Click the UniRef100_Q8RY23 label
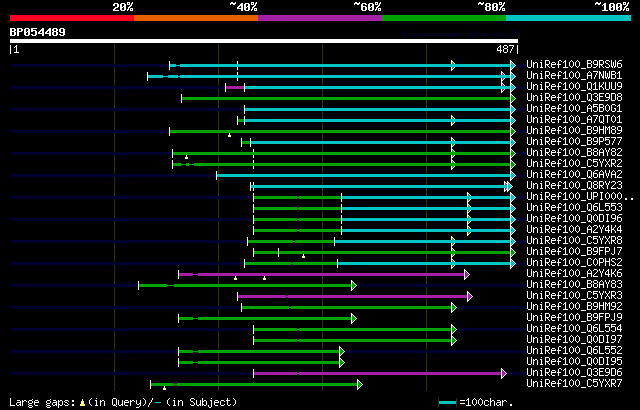The height and width of the screenshot is (410, 640). click(x=574, y=186)
